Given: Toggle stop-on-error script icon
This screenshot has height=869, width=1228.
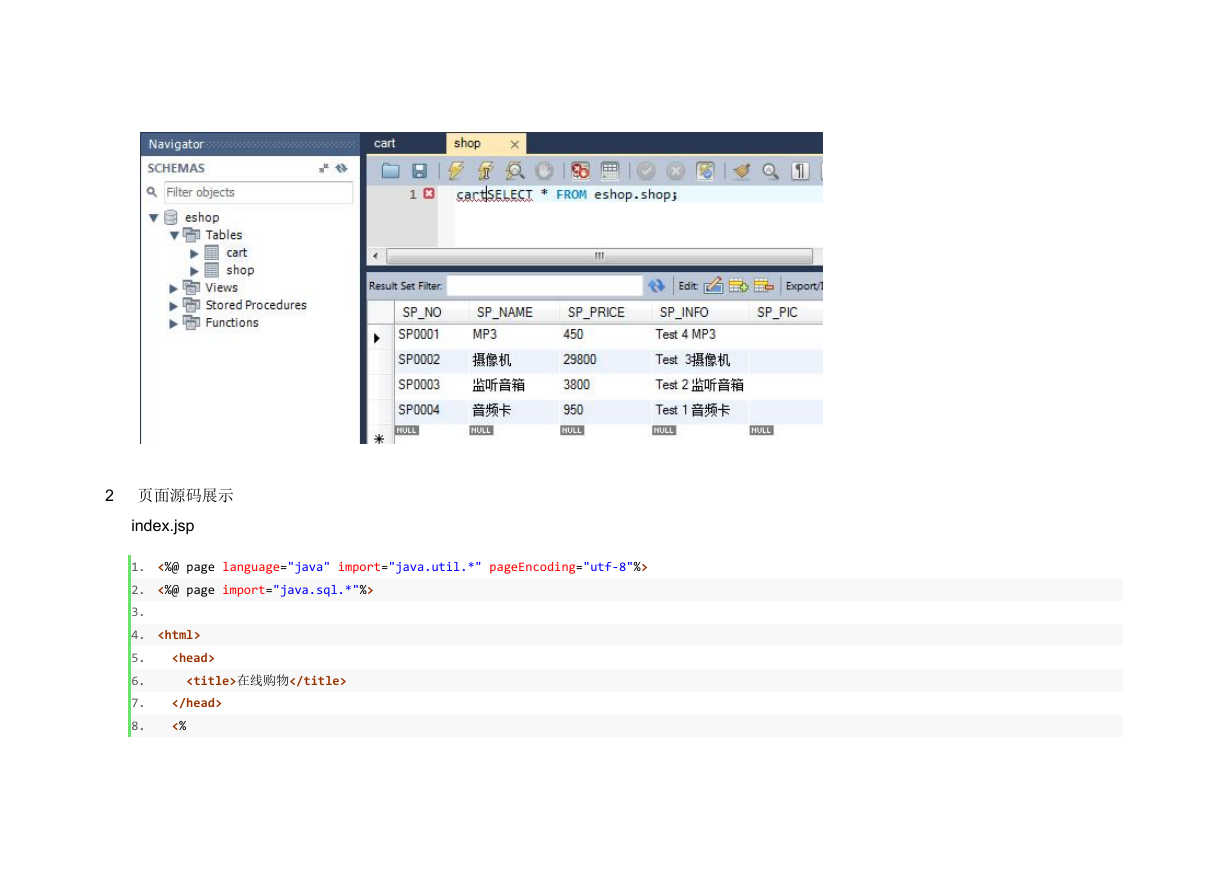Looking at the screenshot, I should click(580, 171).
